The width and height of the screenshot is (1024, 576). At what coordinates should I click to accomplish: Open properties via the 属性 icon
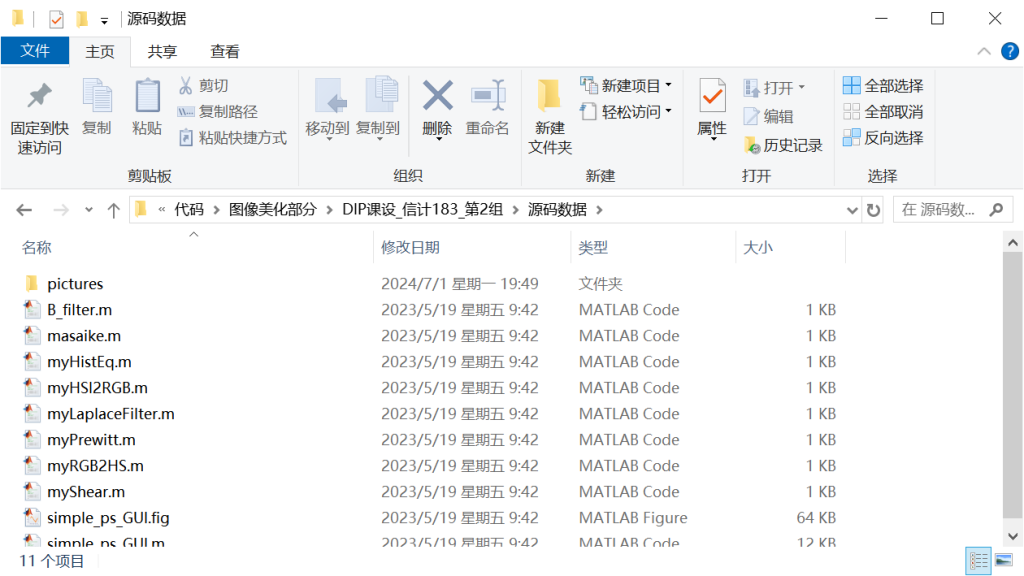tap(711, 110)
